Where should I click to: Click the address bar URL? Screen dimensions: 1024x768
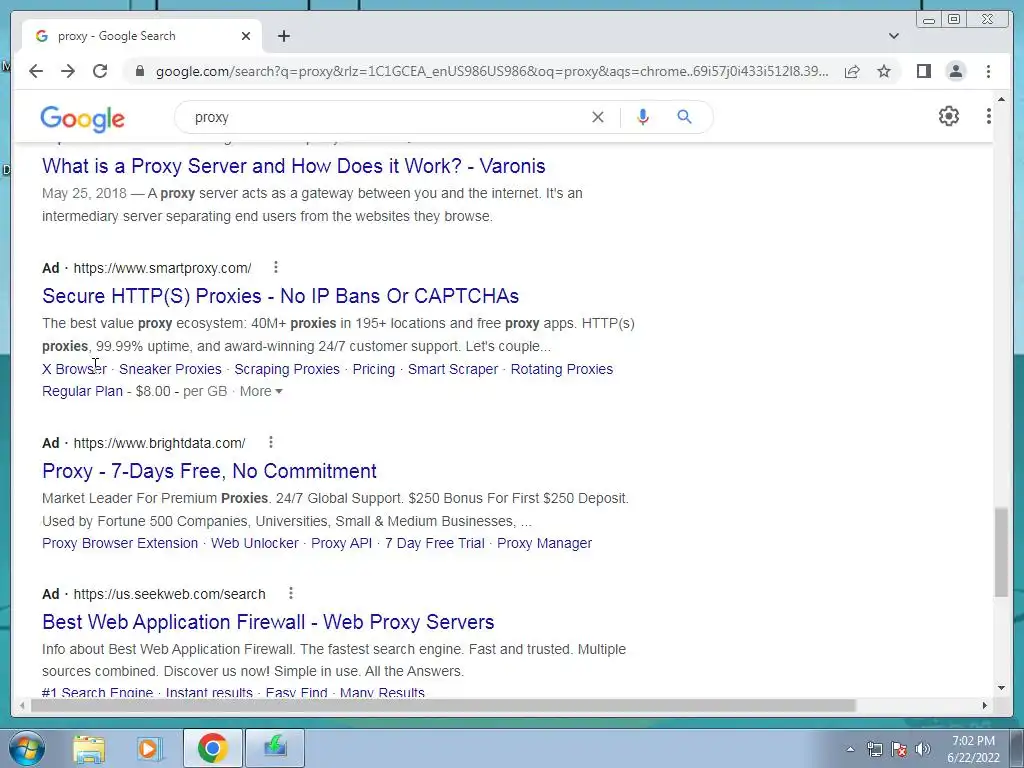pyautogui.click(x=492, y=71)
